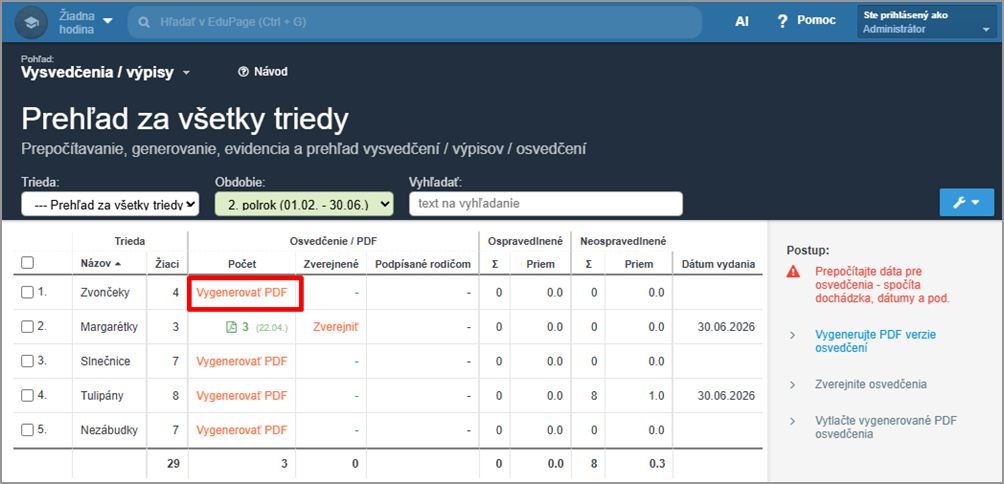This screenshot has height=484, width=1004.
Task: Open the Žiadna hodina lesson menu
Action: 86,22
